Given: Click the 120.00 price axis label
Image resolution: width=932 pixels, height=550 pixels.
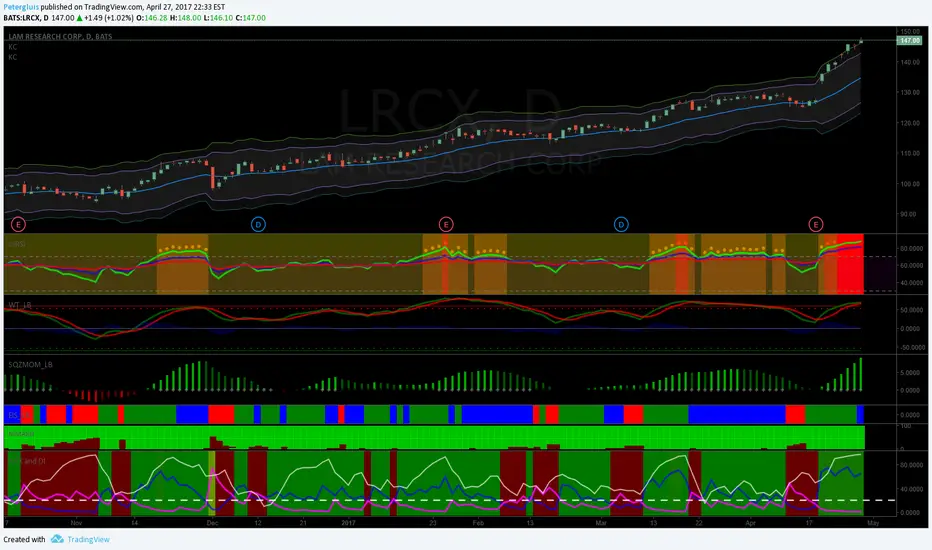Looking at the screenshot, I should (x=910, y=123).
